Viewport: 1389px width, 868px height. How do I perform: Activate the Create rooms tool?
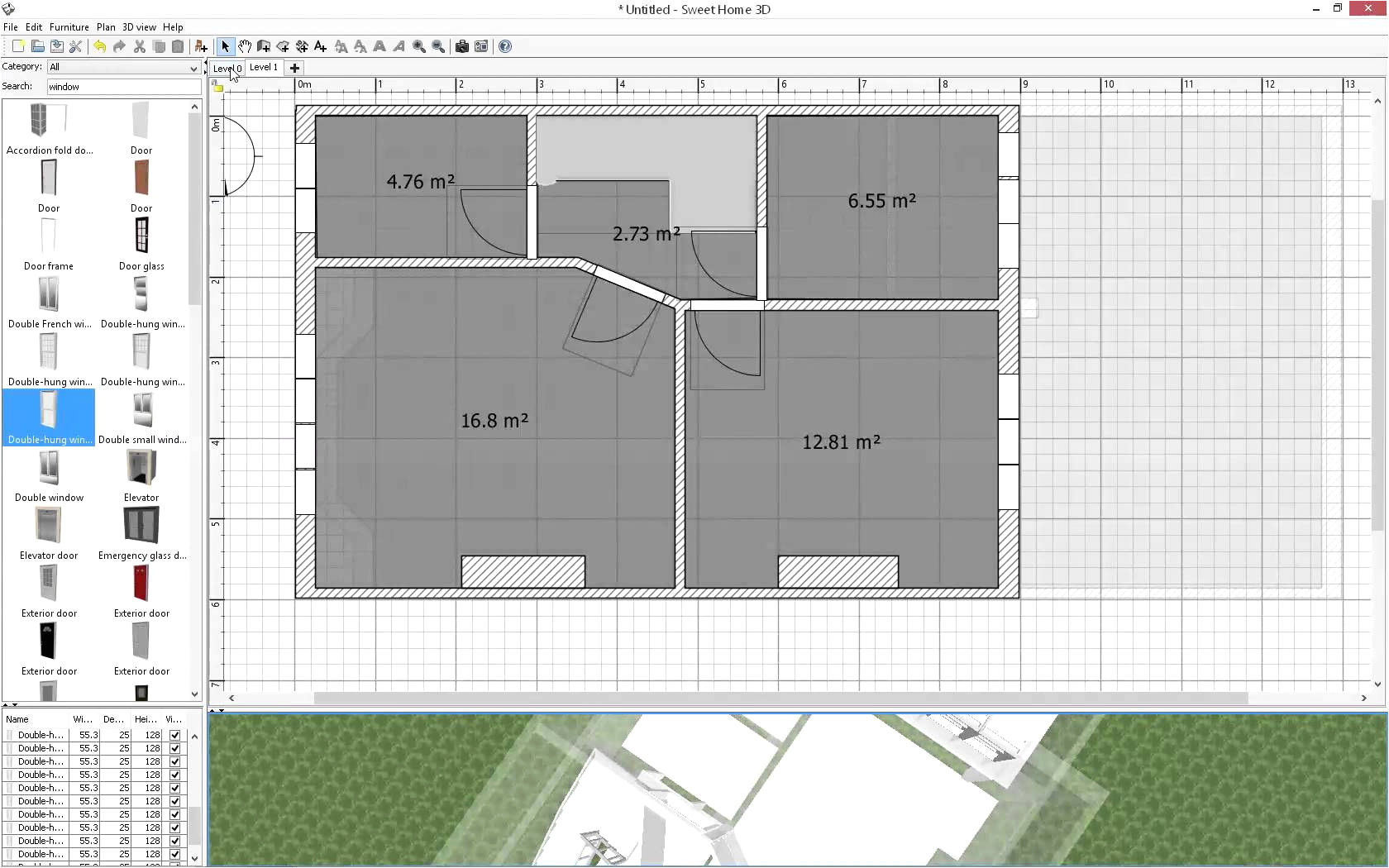[283, 46]
